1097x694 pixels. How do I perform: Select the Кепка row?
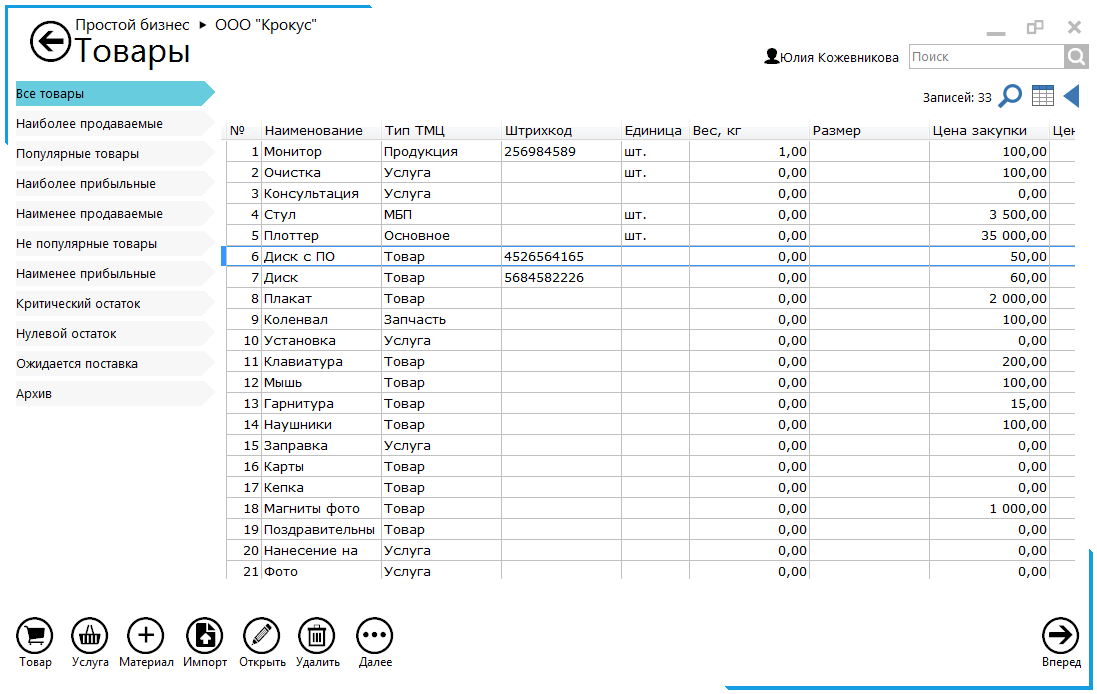point(651,488)
